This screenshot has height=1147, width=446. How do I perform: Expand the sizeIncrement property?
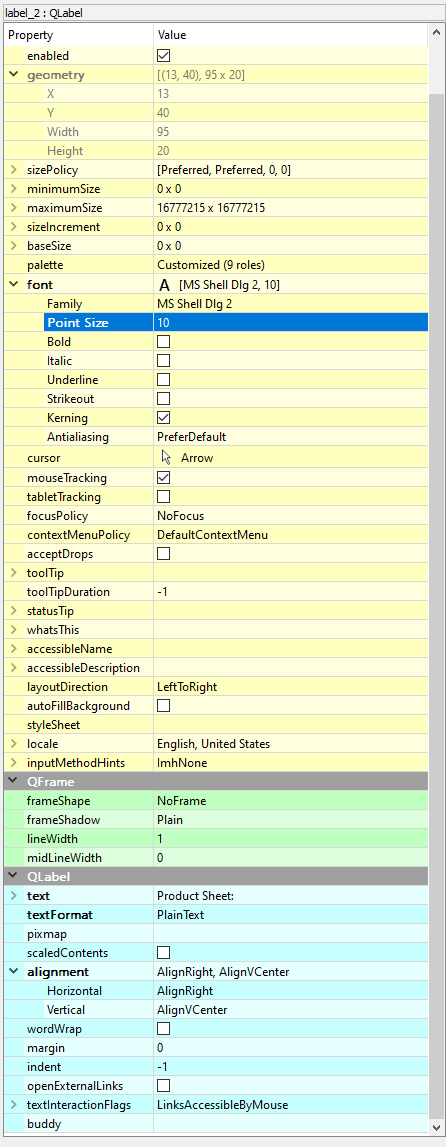[14, 227]
